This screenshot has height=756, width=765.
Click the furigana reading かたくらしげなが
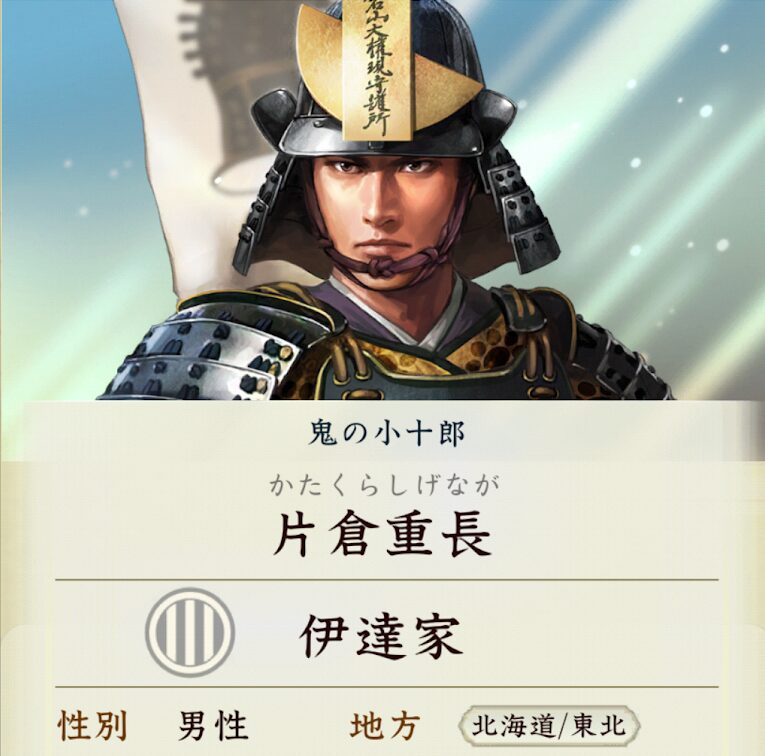pyautogui.click(x=383, y=486)
